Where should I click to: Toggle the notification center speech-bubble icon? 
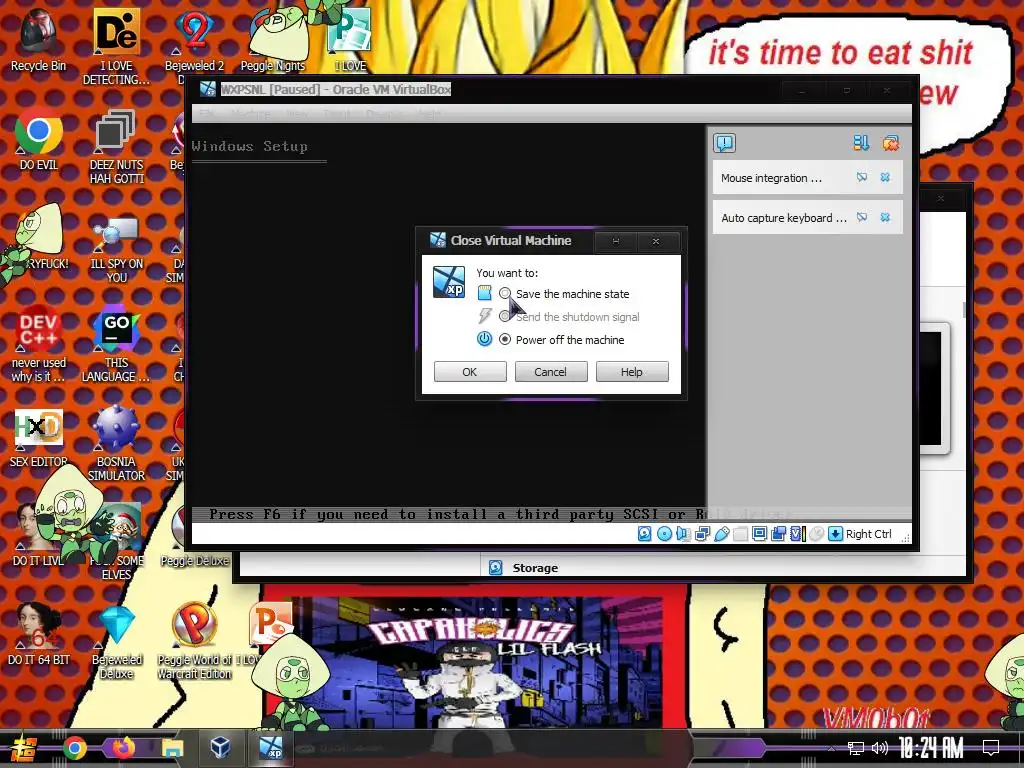725,142
